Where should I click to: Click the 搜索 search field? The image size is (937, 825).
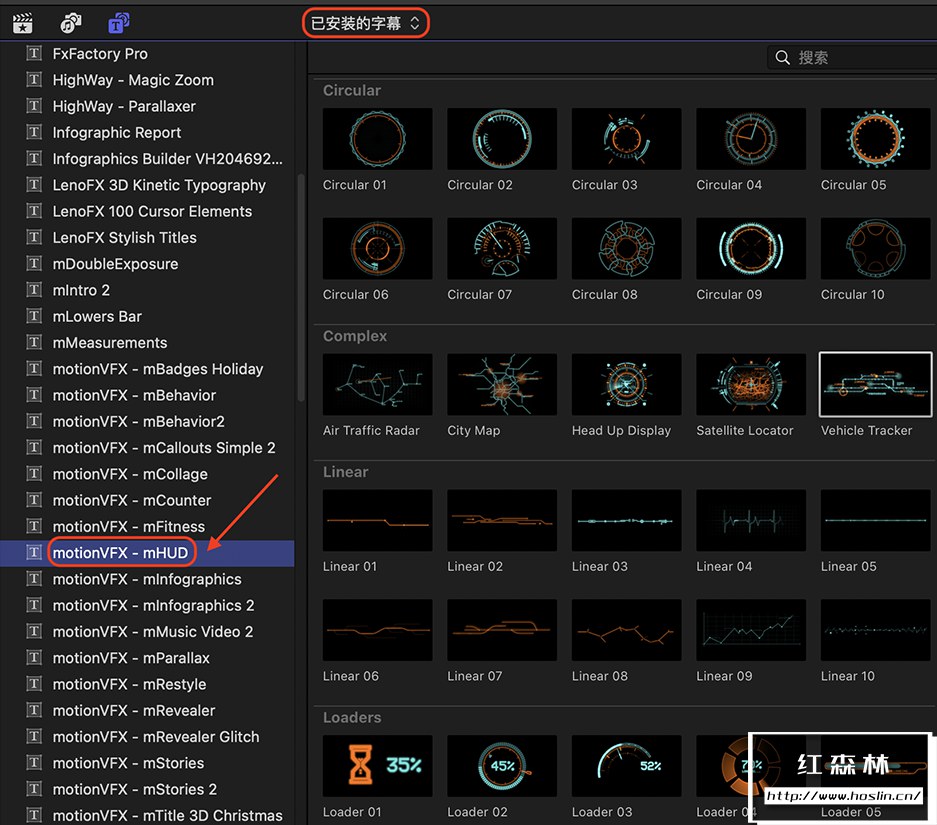pyautogui.click(x=852, y=57)
